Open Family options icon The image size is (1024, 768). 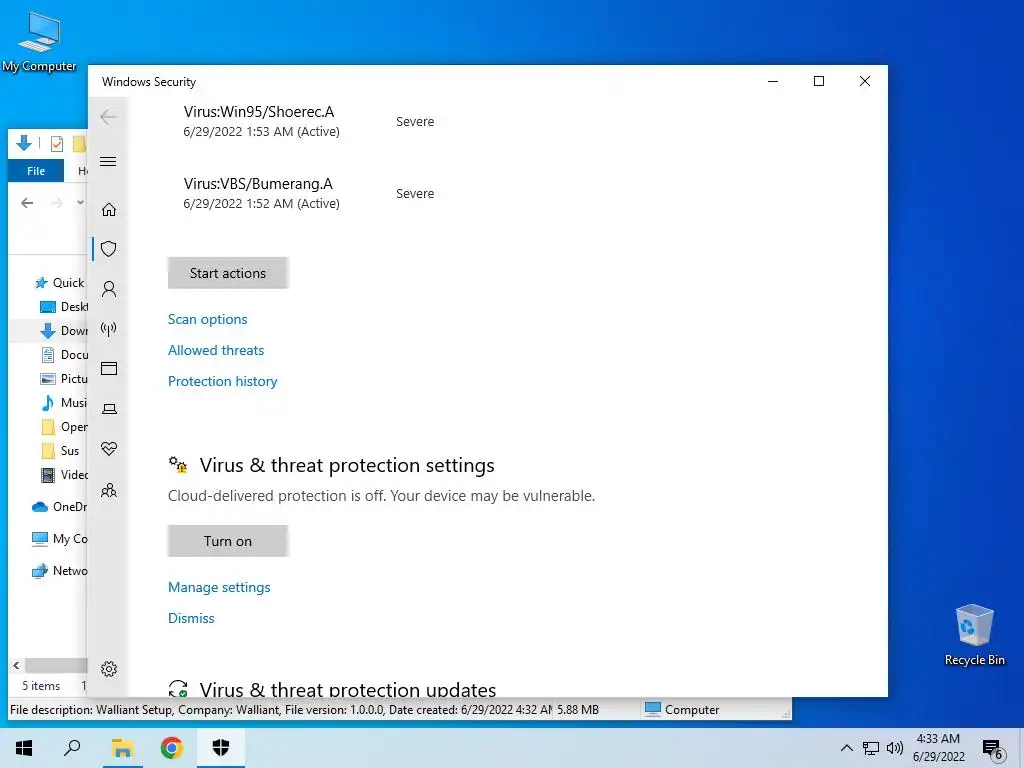[108, 490]
